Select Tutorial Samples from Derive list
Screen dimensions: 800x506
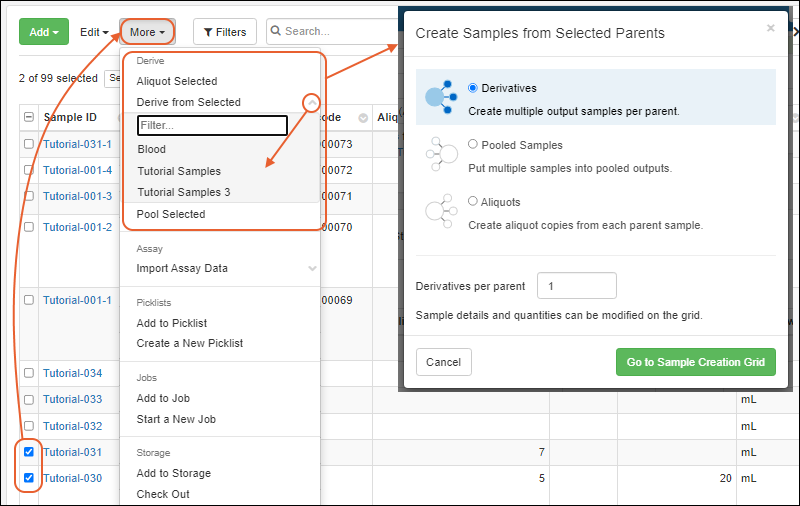click(x=179, y=171)
